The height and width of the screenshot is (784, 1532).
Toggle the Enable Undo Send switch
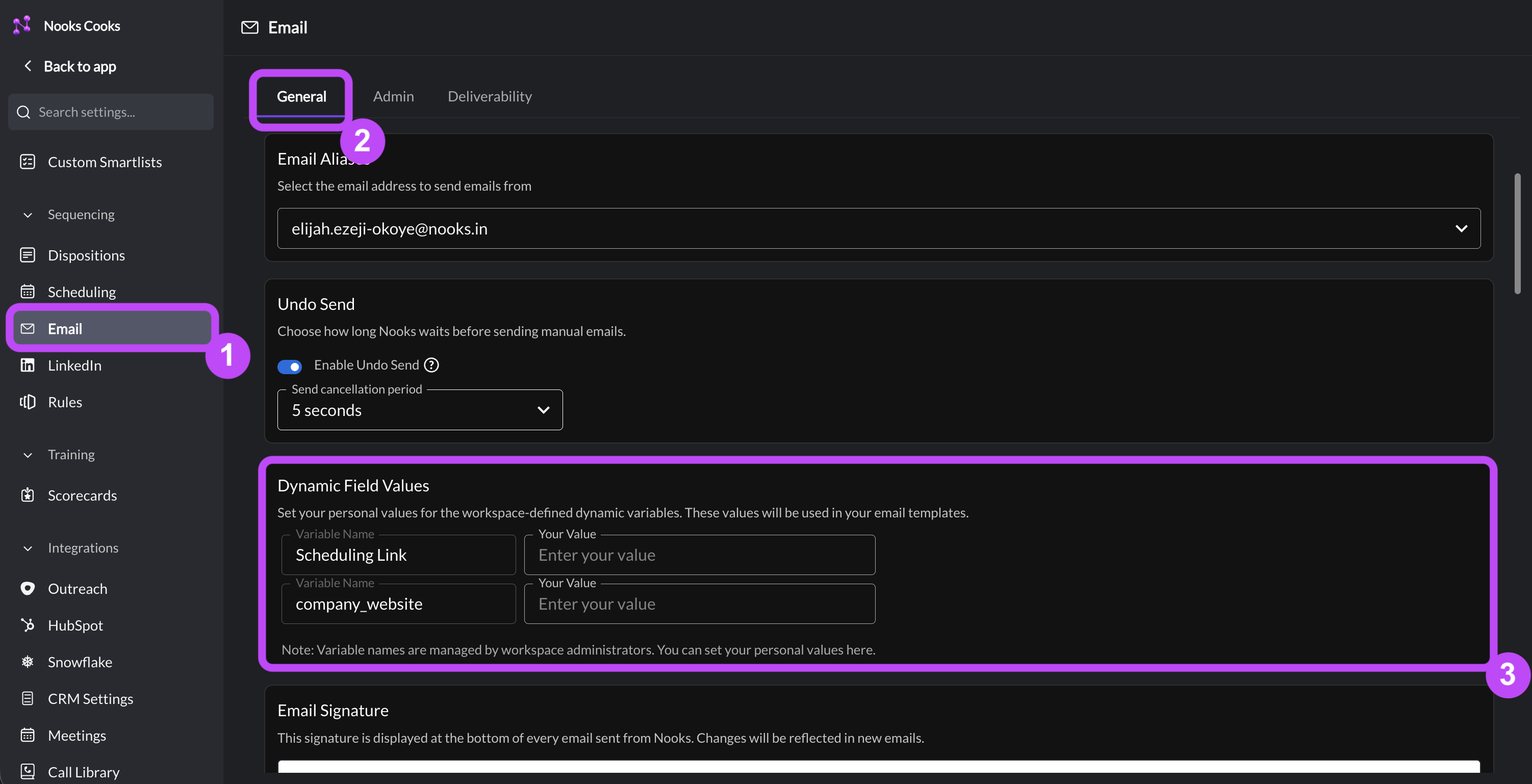(290, 367)
